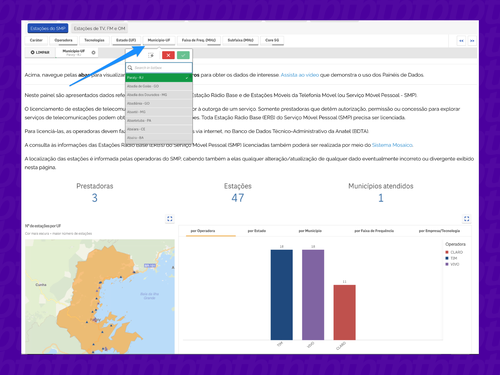
Task: Open the Operadora filter dropdown
Action: [x=63, y=40]
